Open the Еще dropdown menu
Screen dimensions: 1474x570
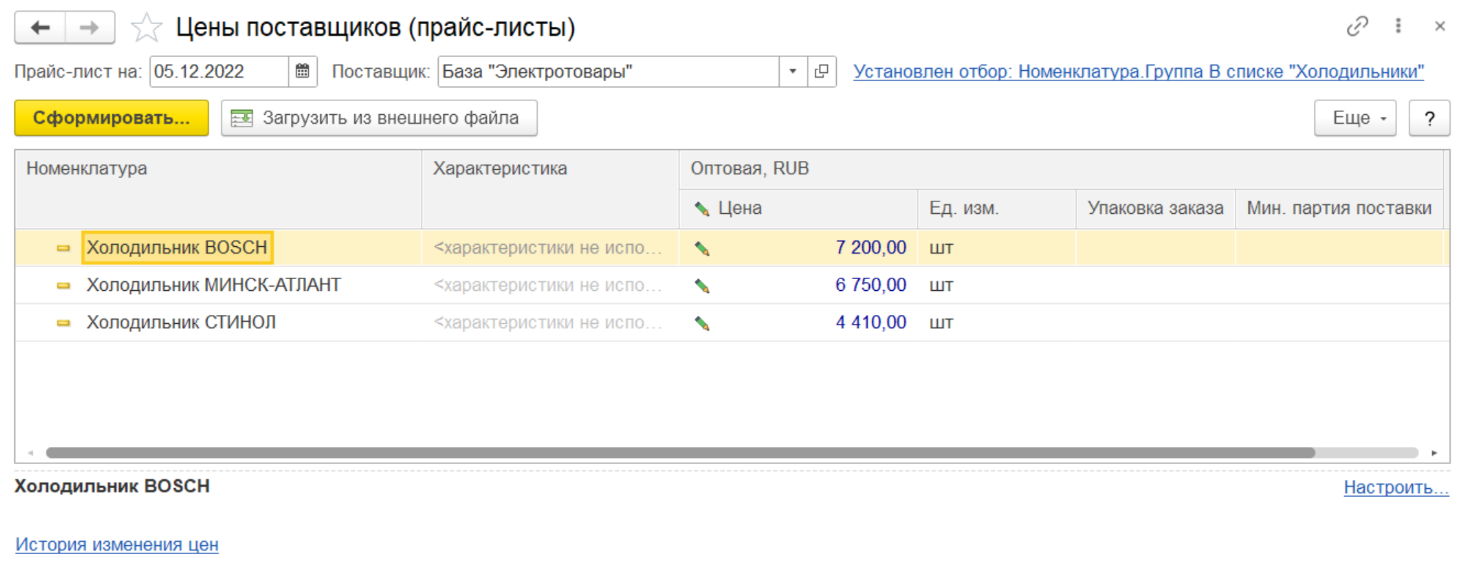pyautogui.click(x=1354, y=118)
